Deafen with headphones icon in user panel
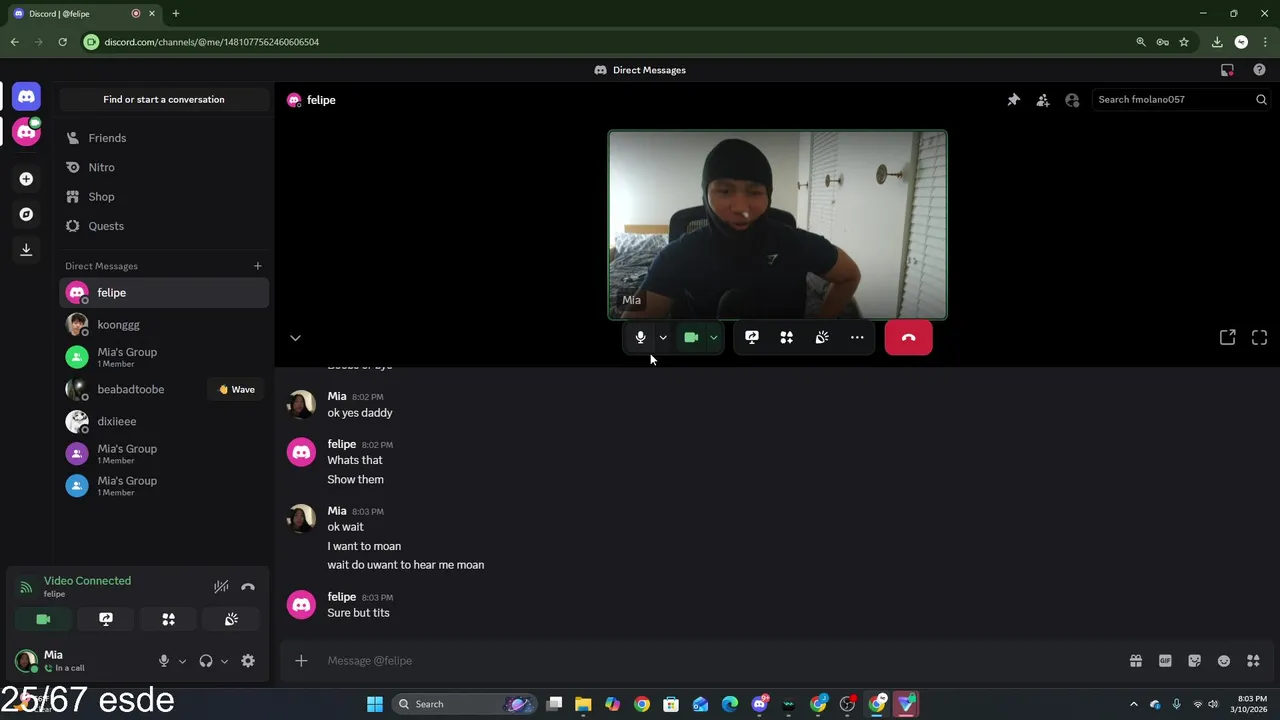Screen dimensions: 1280x720 [x=206, y=661]
